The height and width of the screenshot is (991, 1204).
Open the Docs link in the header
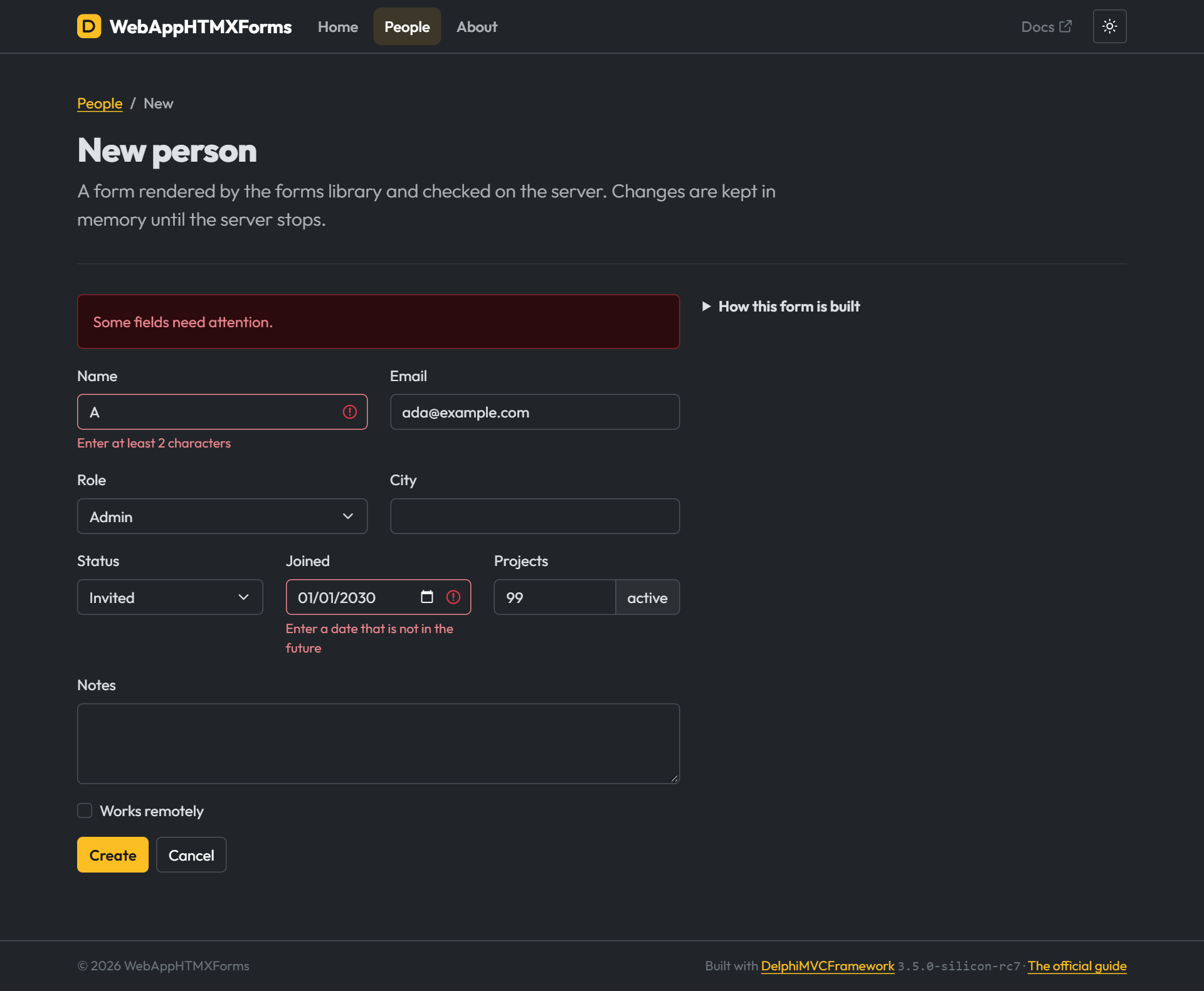[1046, 27]
